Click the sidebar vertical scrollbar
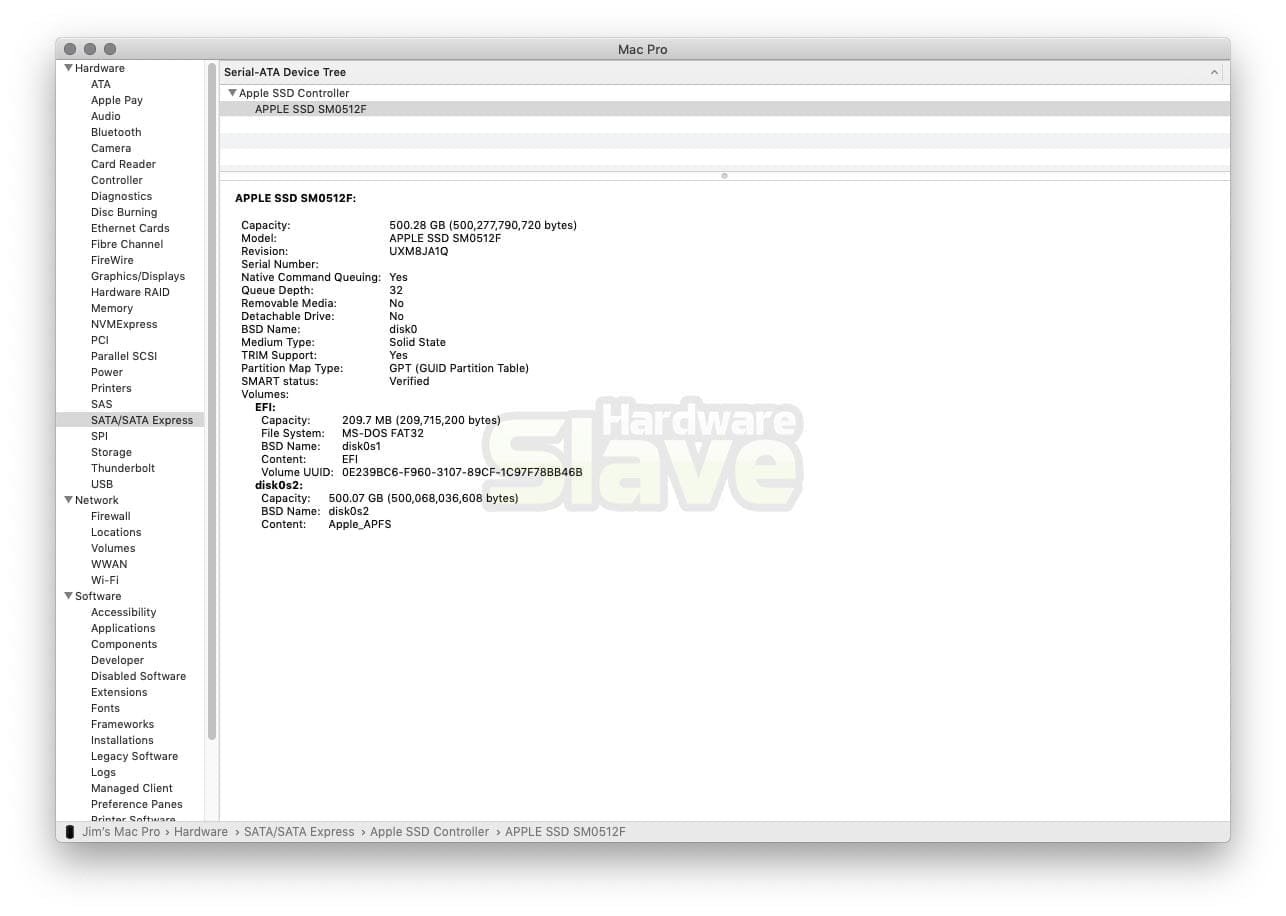Viewport: 1286px width, 916px height. 212,402
